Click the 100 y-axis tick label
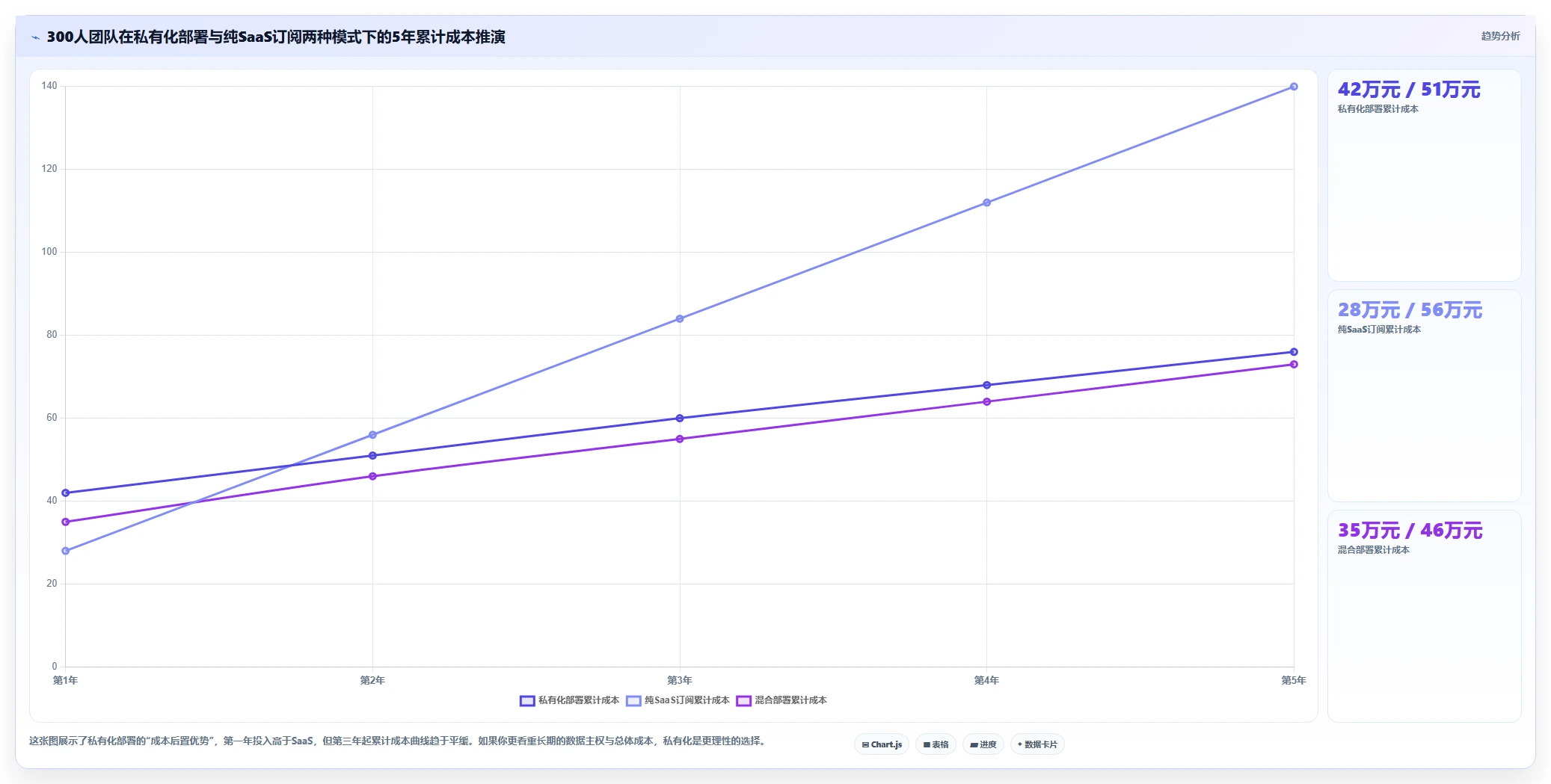The height and width of the screenshot is (784, 1551). click(49, 252)
